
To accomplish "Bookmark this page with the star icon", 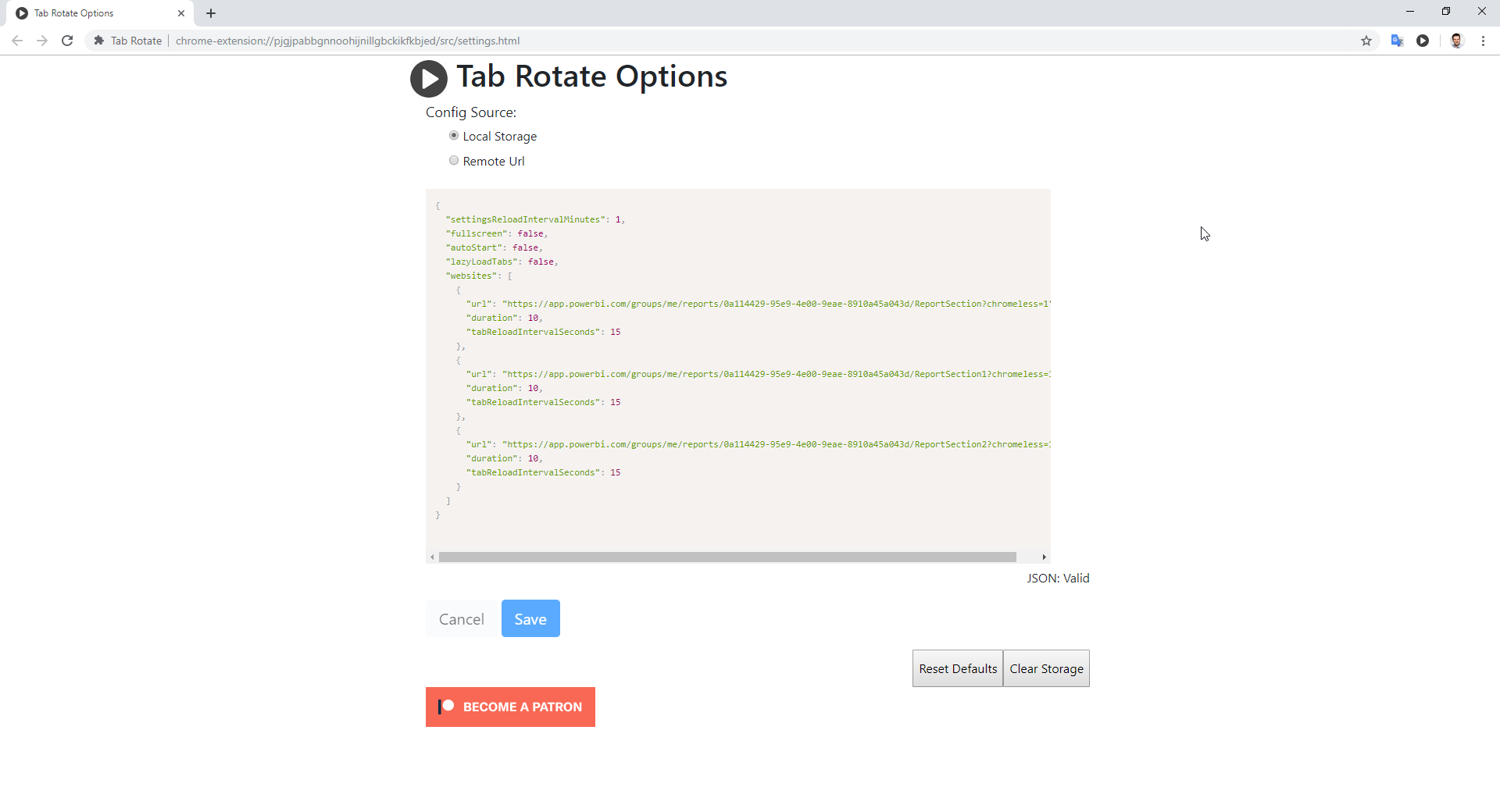I will (1366, 41).
